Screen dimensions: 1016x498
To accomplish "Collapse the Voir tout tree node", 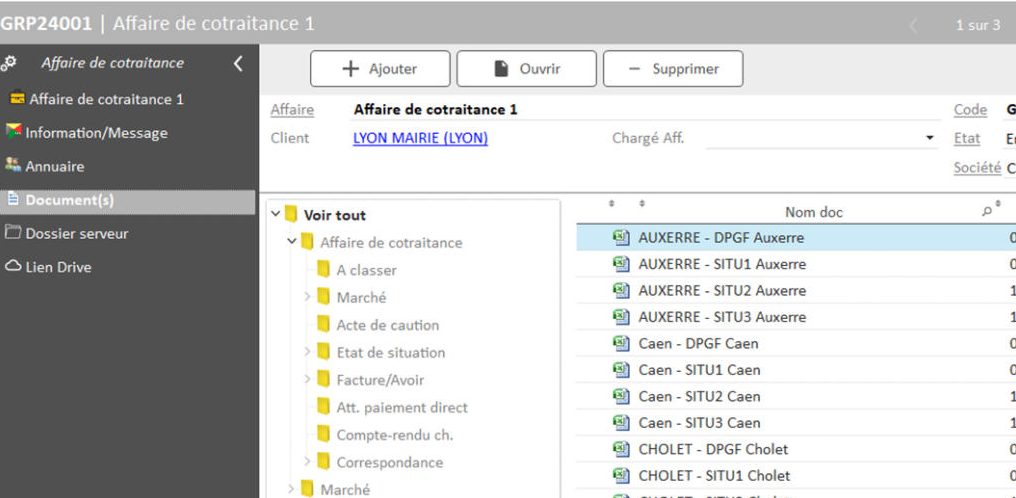I will 276,214.
